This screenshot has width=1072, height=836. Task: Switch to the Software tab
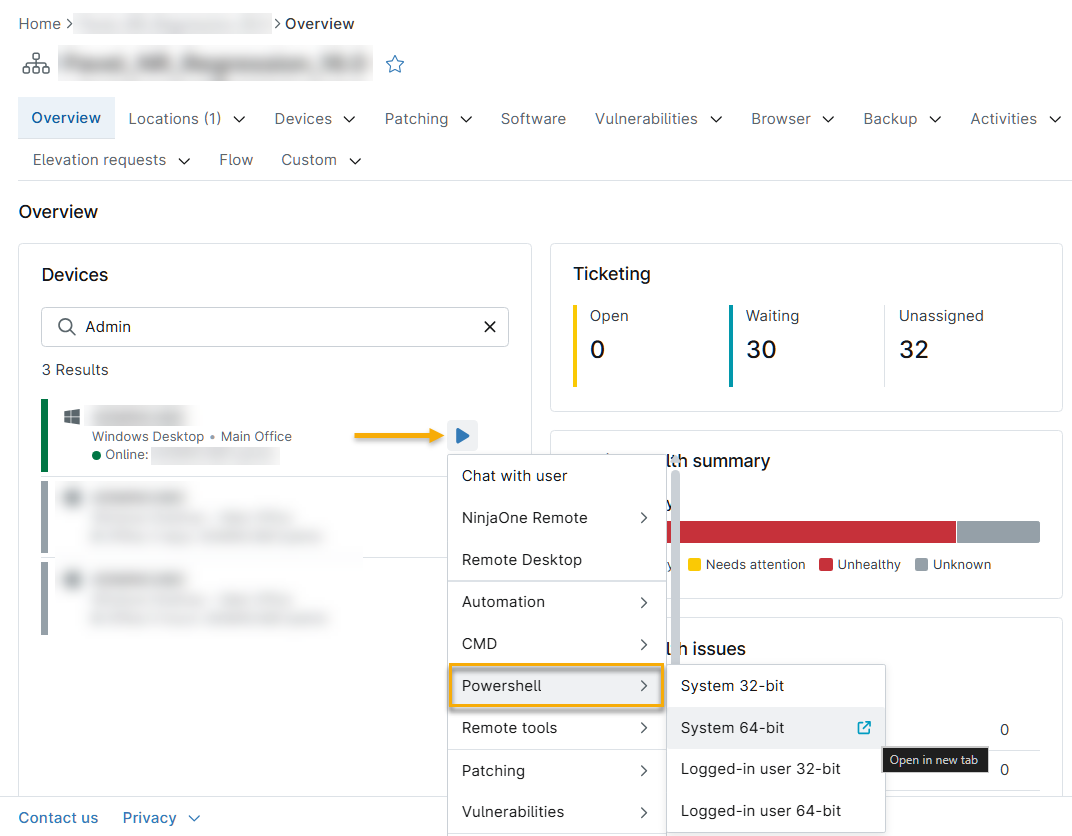(x=533, y=119)
